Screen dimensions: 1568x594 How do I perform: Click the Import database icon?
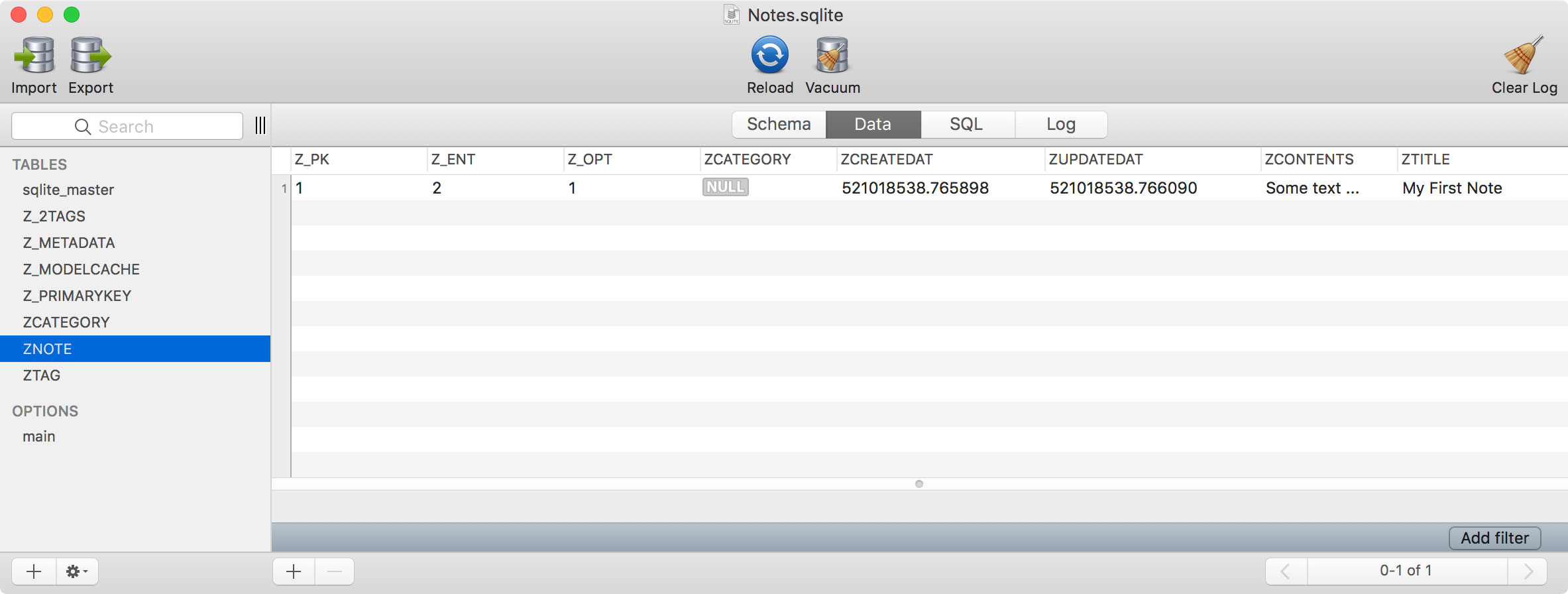pos(34,56)
